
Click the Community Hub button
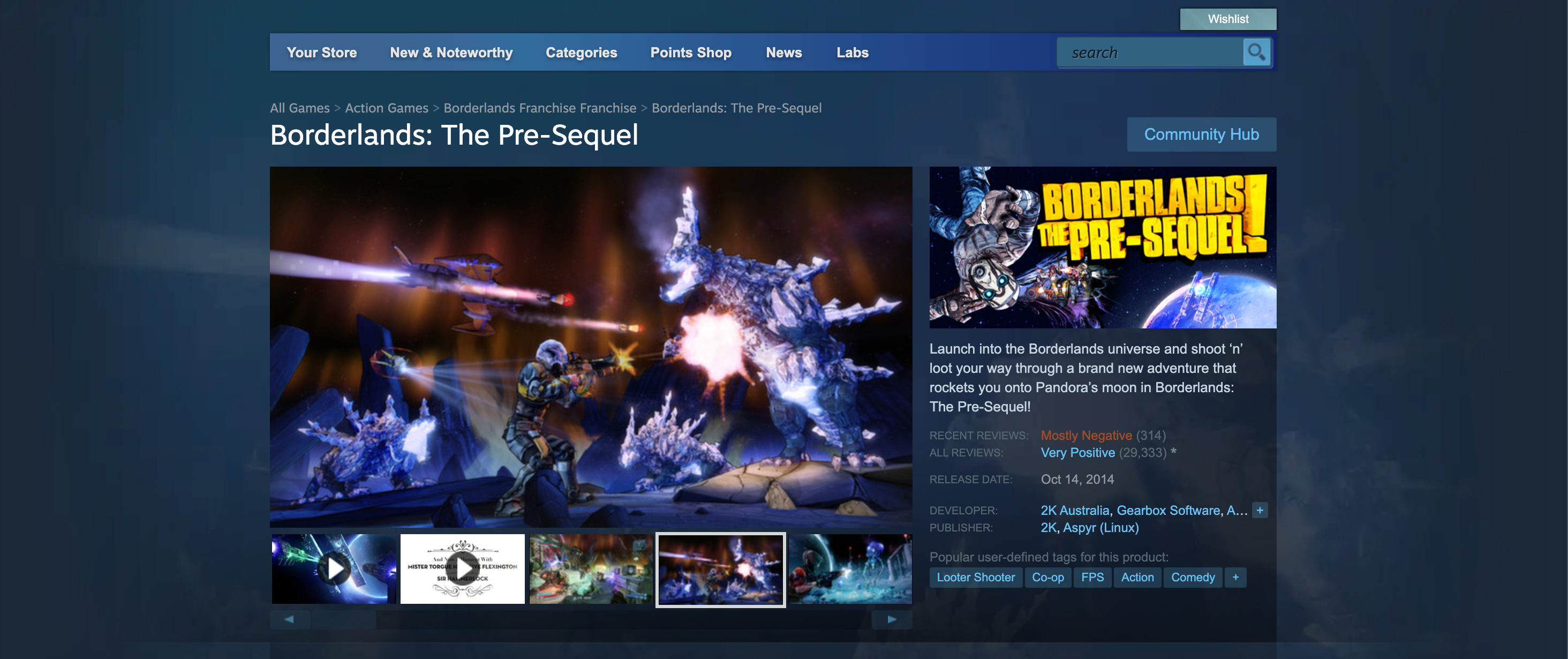pos(1201,134)
